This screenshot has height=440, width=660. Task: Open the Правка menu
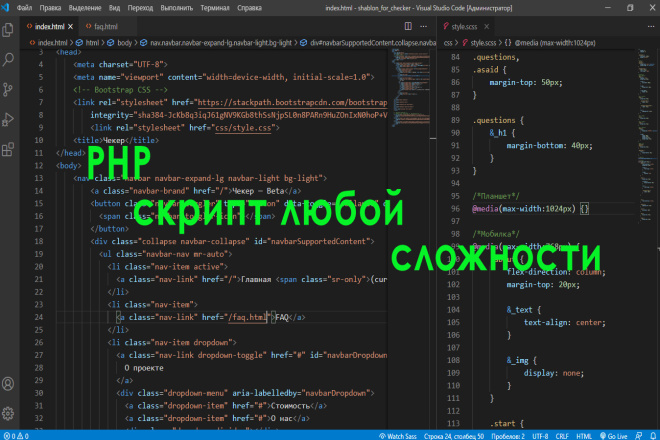50,8
